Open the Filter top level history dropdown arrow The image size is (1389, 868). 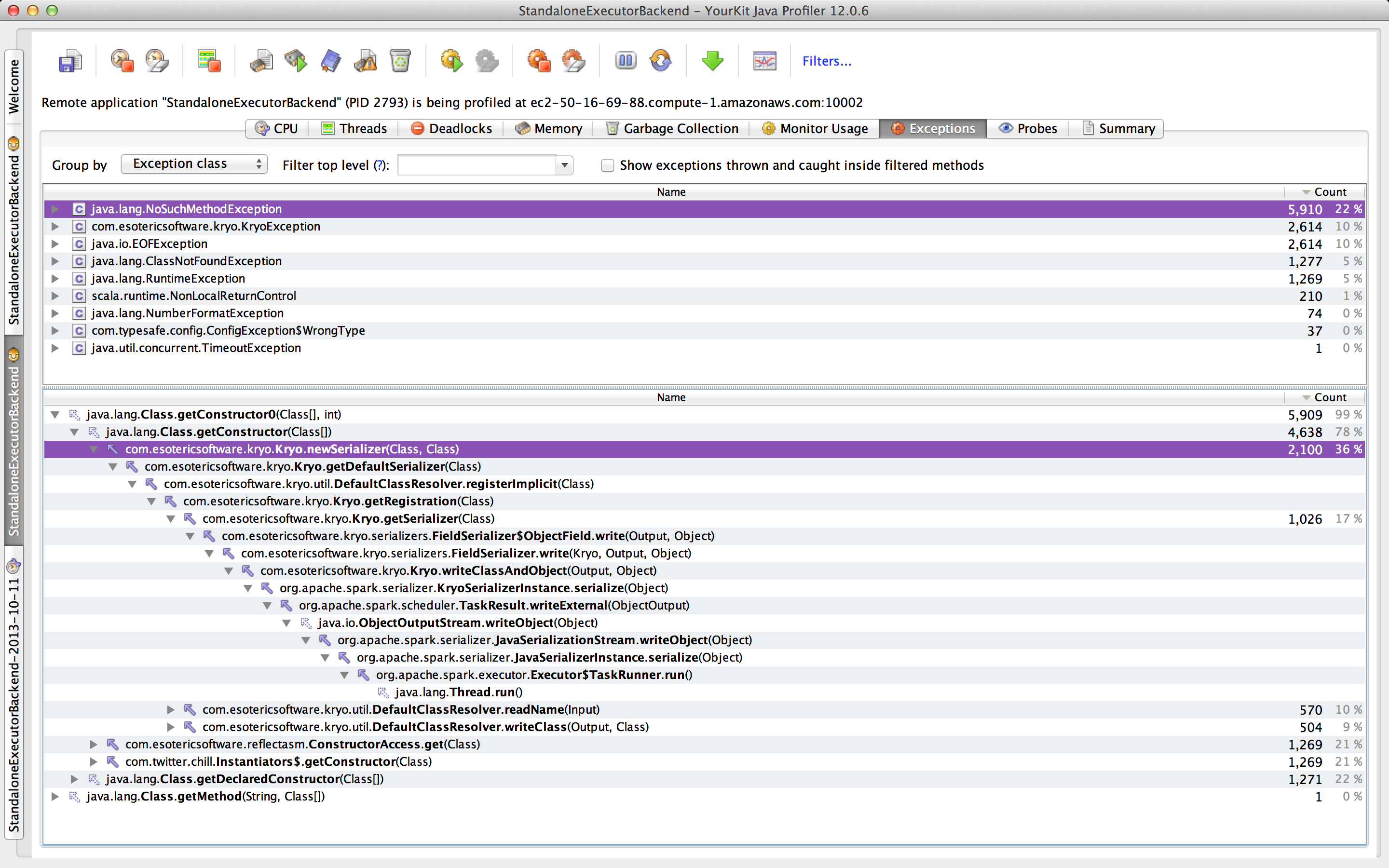coord(565,165)
